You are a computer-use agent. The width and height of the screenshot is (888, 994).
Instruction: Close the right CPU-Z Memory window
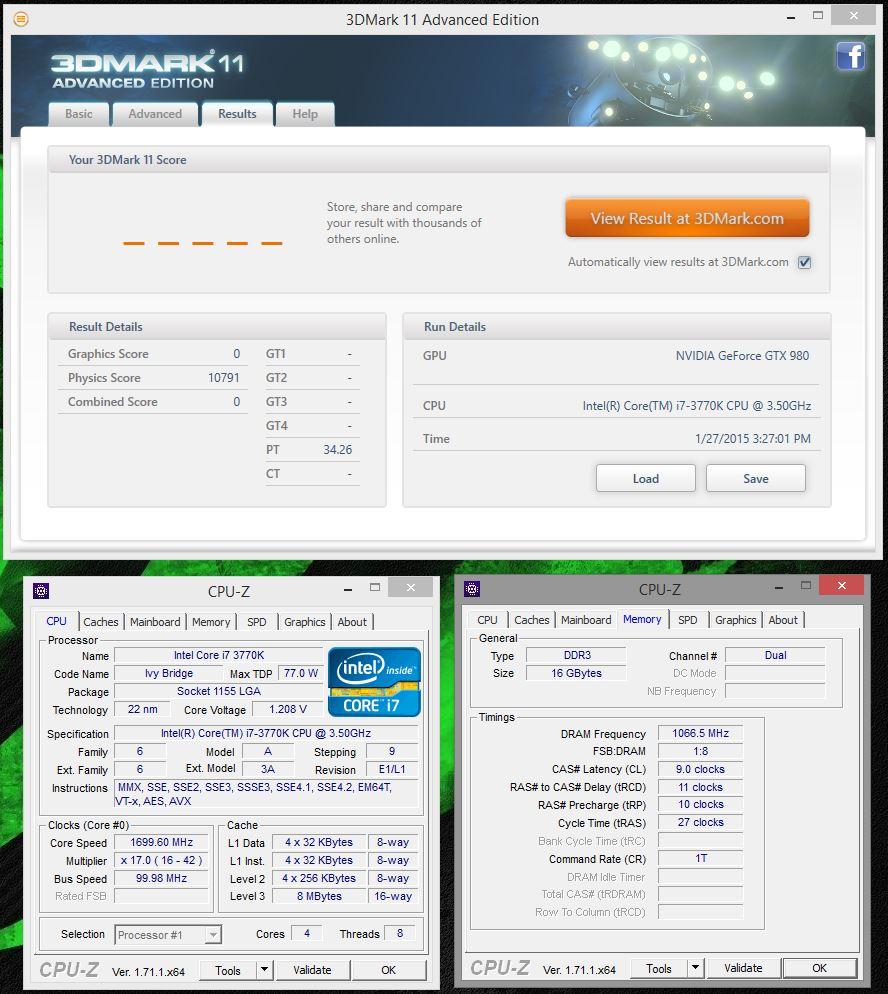click(x=841, y=586)
